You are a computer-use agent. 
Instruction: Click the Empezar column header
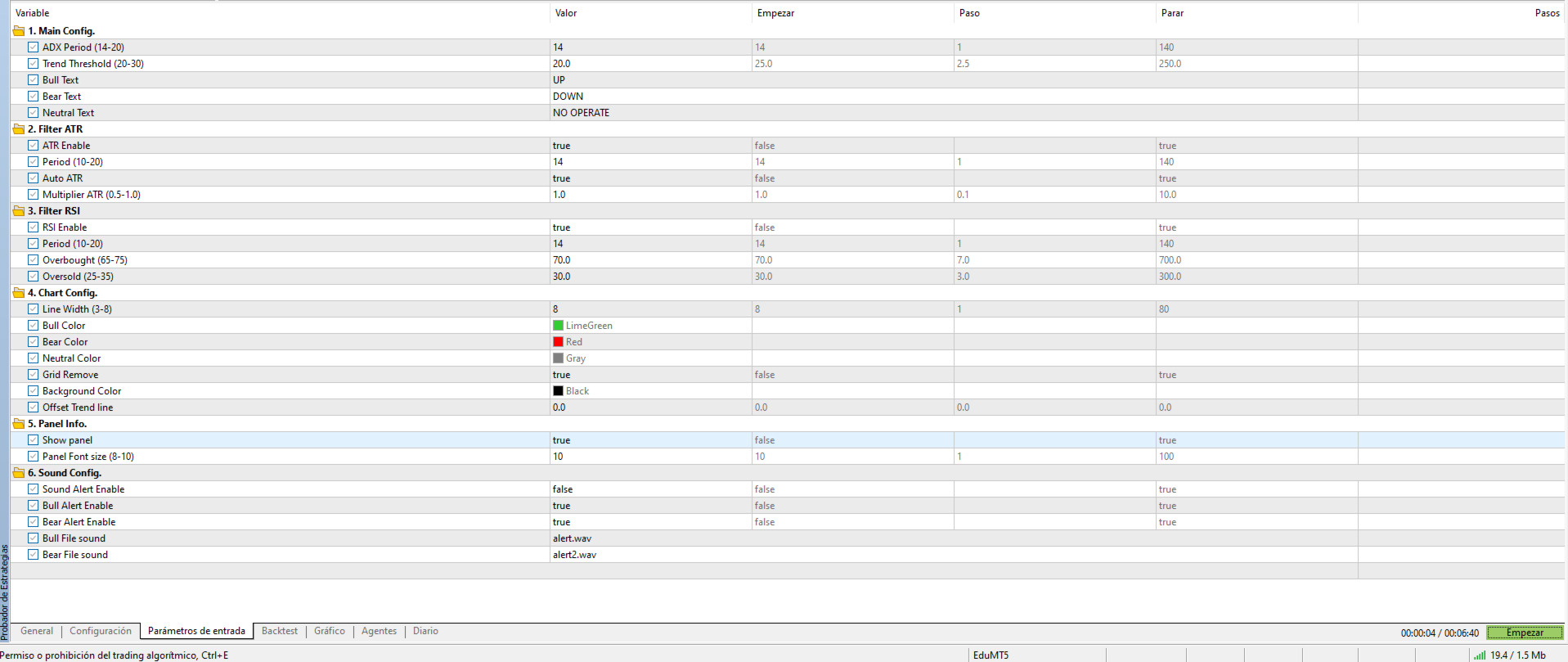853,13
